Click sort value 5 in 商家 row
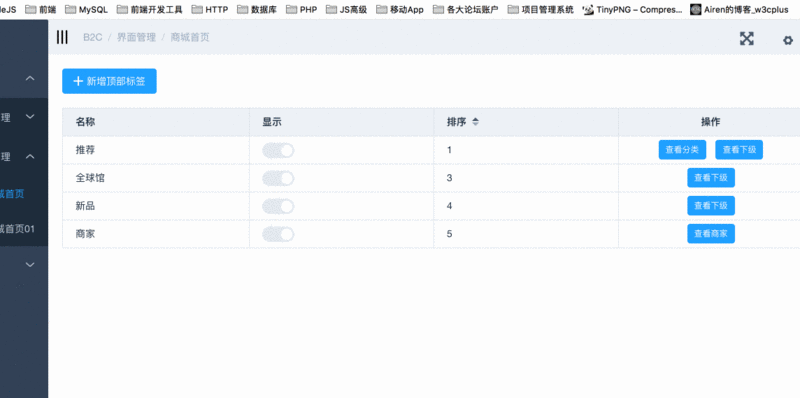 pyautogui.click(x=449, y=234)
